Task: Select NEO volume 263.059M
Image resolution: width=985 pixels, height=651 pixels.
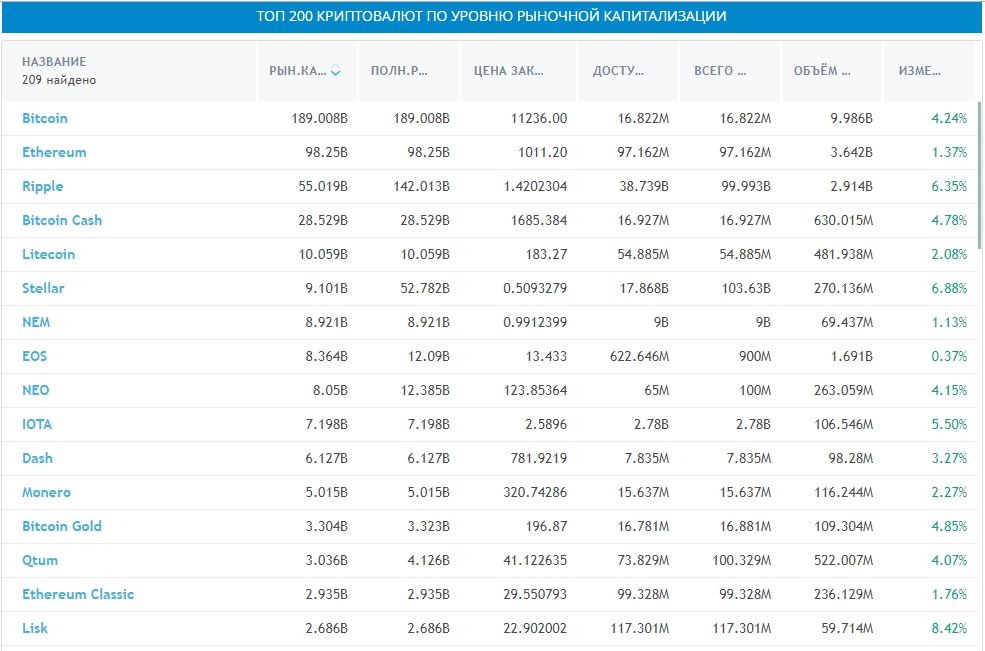Action: click(x=843, y=390)
